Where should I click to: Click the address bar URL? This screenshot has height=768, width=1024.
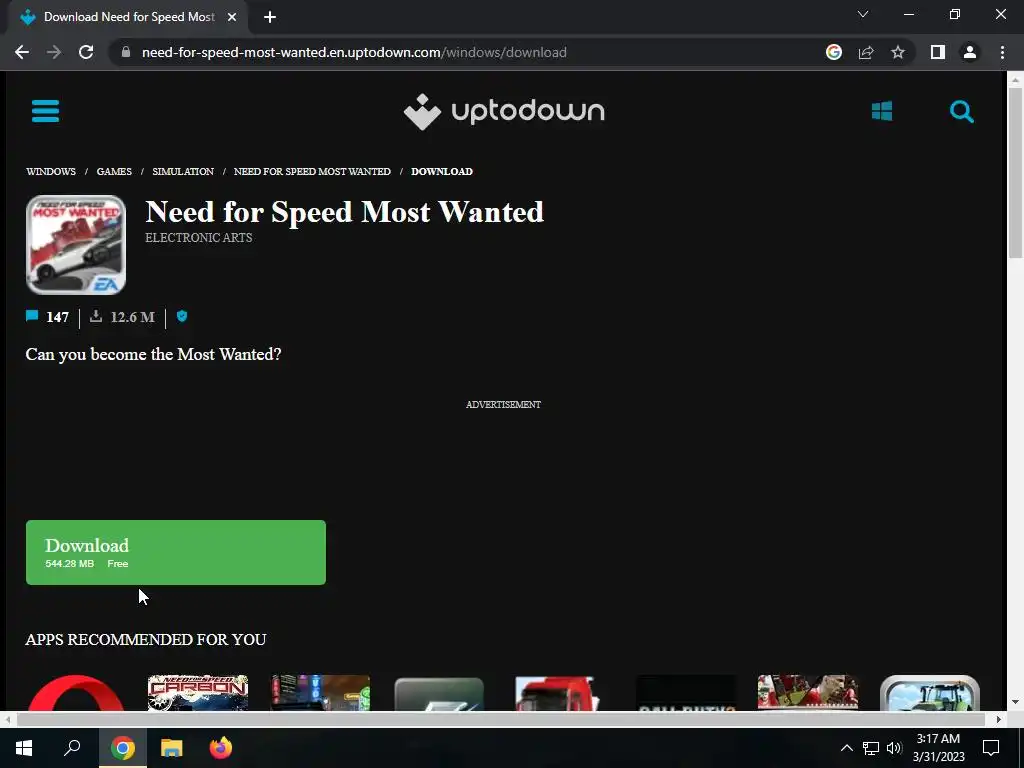click(x=354, y=52)
